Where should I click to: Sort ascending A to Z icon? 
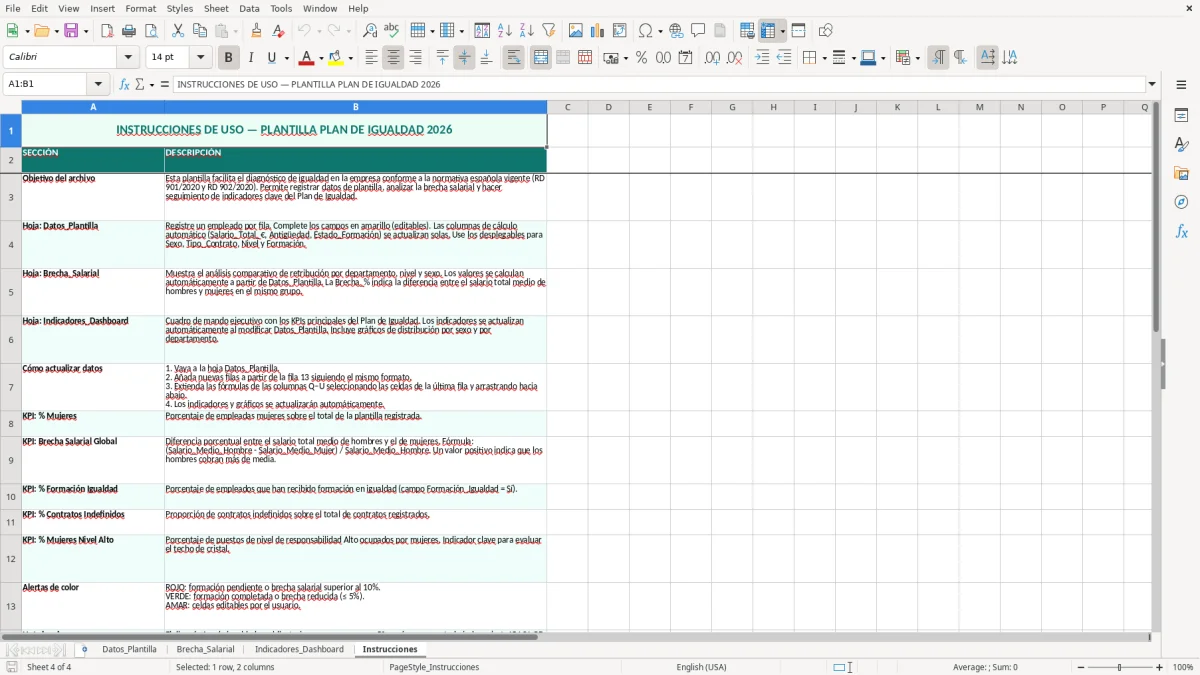[x=505, y=31]
